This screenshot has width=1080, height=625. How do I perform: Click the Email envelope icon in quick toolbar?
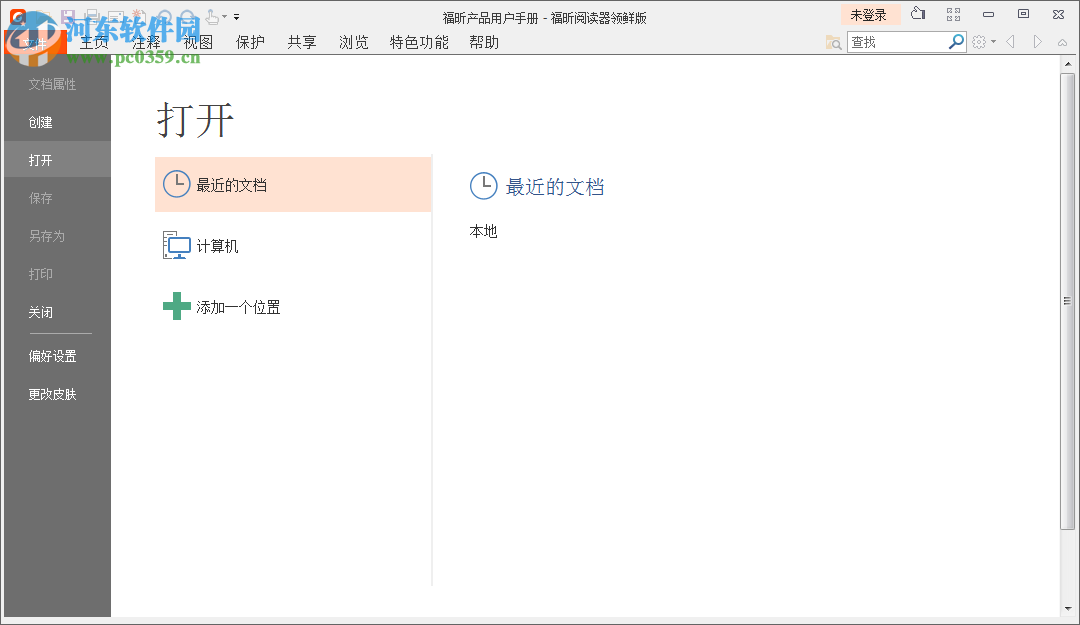pos(116,17)
